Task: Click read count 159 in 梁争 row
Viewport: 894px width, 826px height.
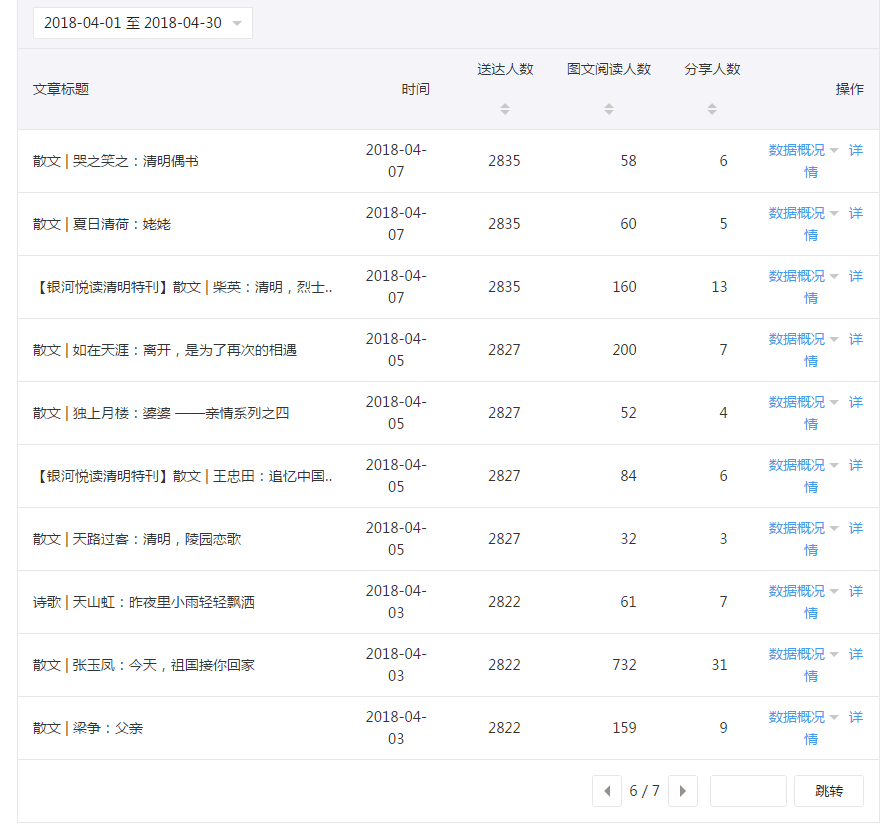Action: click(x=624, y=728)
